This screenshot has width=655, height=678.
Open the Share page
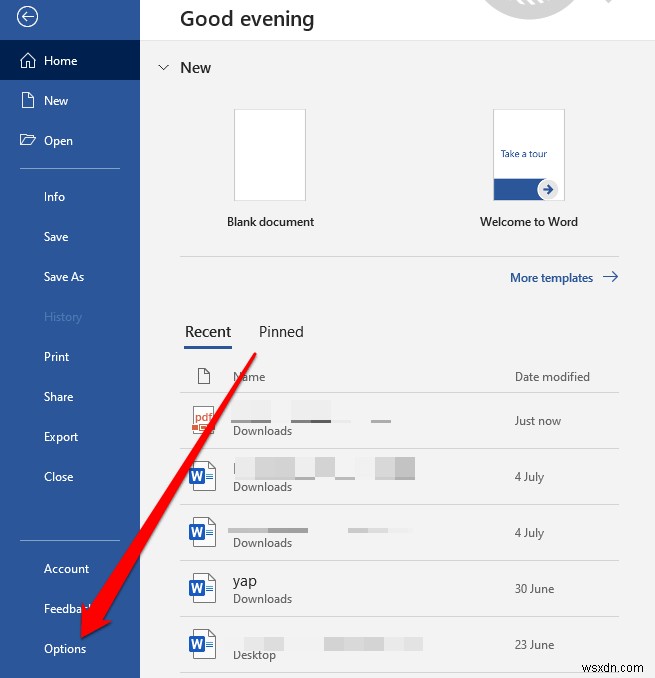pos(58,397)
